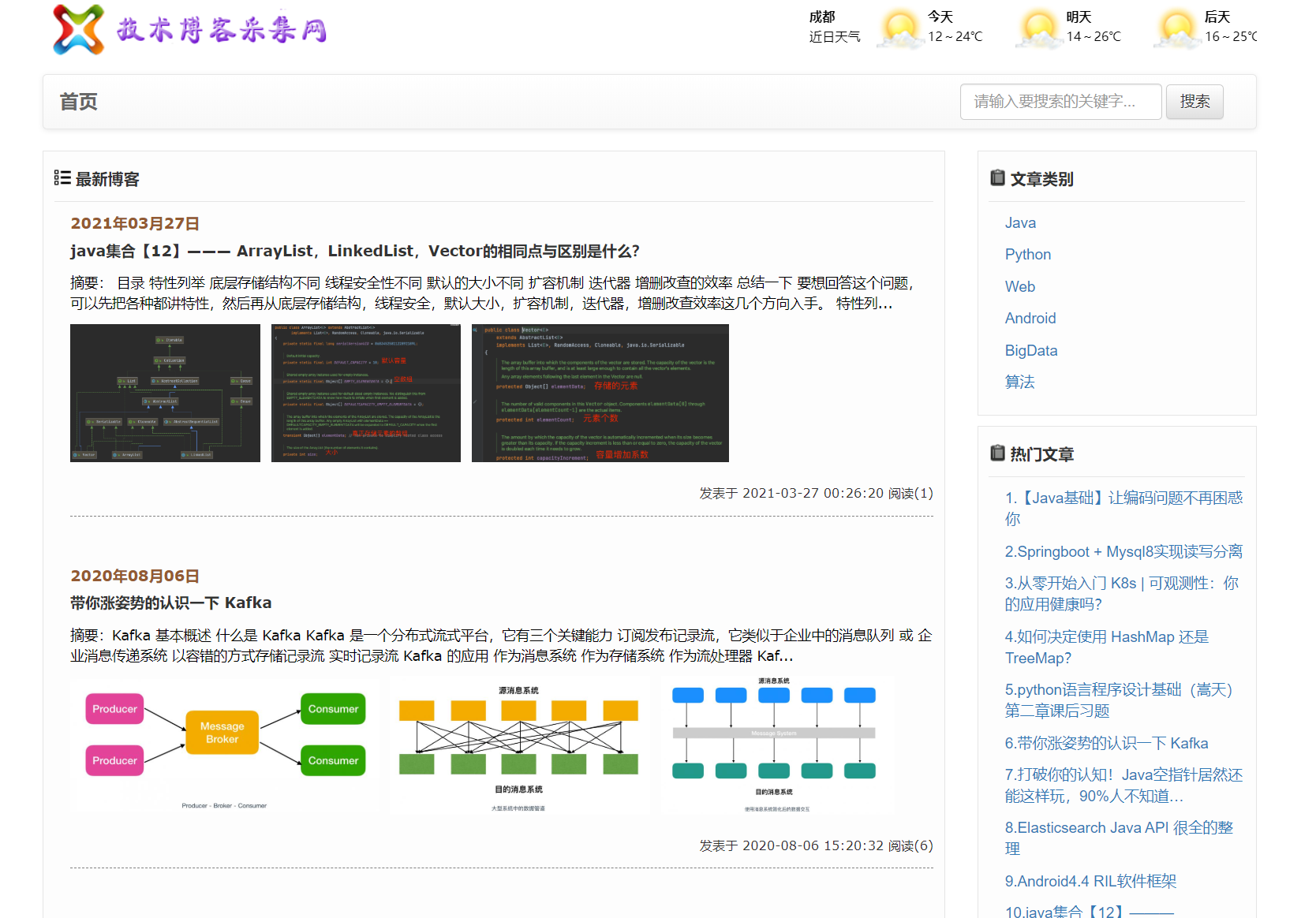This screenshot has height=918, width=1316.
Task: Open hot article 10 java集合【12】
Action: pyautogui.click(x=1090, y=911)
